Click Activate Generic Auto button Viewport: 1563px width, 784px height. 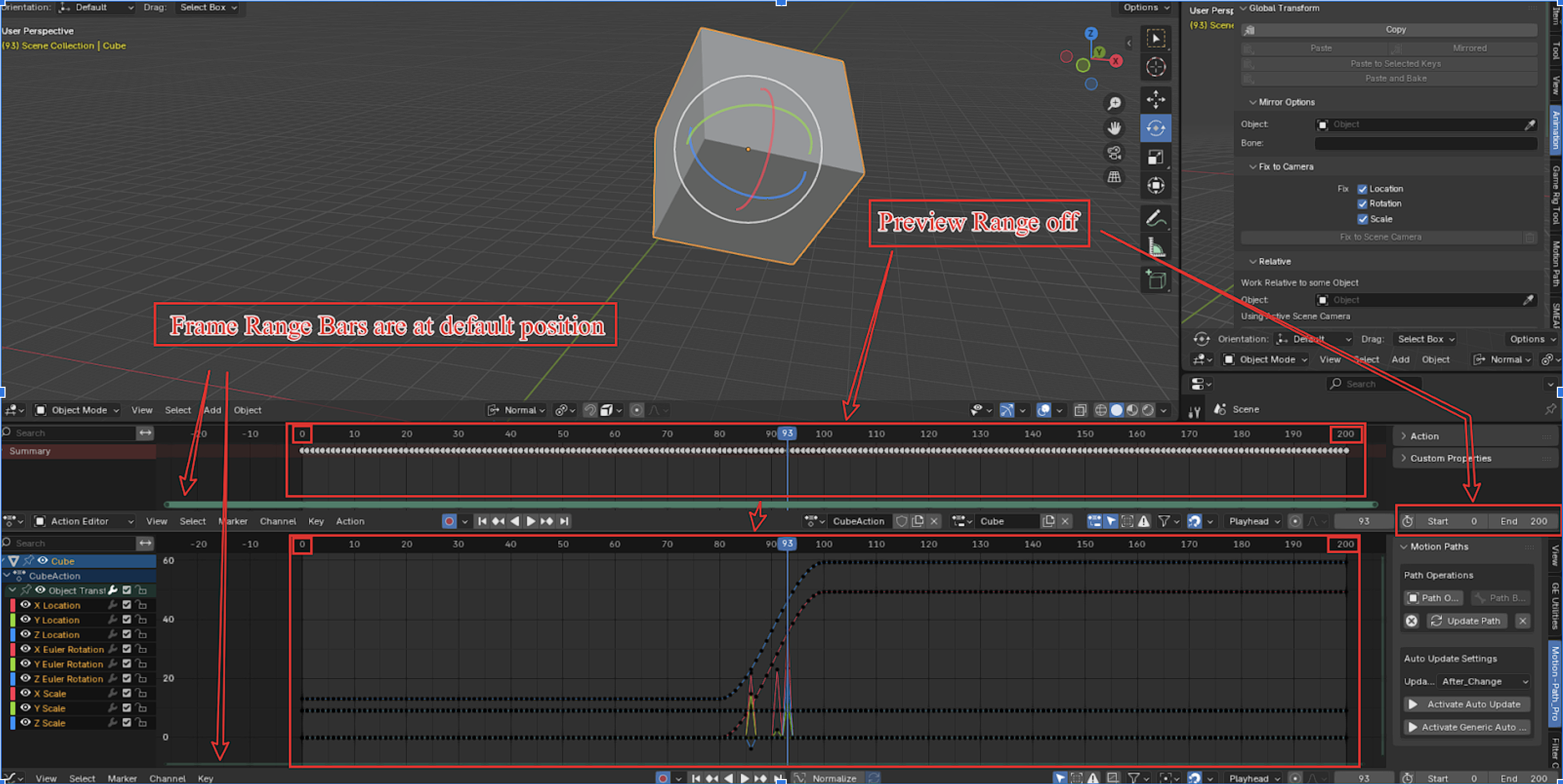[x=1467, y=727]
